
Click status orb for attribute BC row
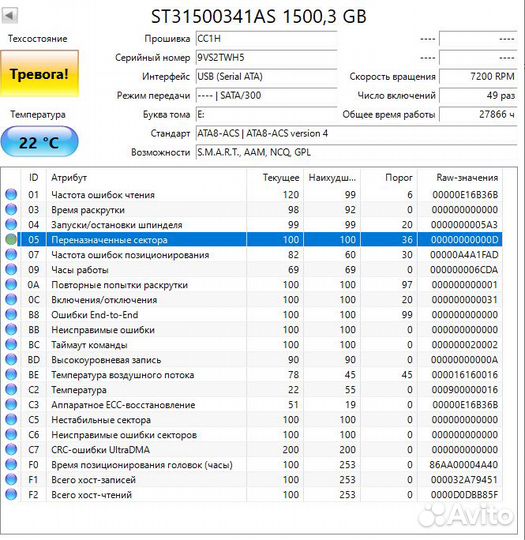11,344
